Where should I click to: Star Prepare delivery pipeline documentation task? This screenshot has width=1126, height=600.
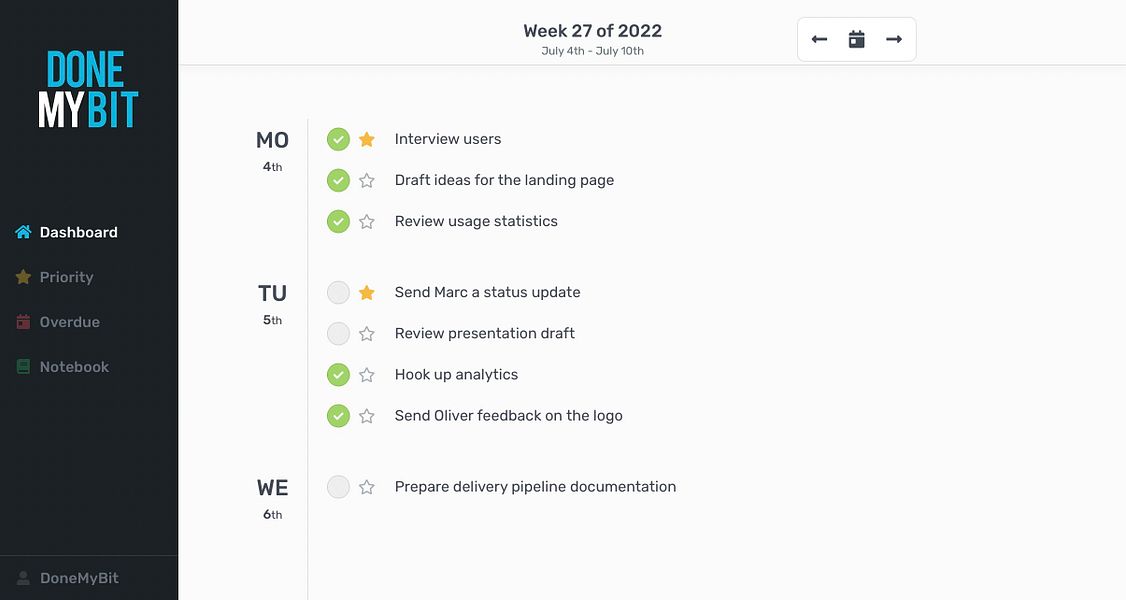pyautogui.click(x=367, y=487)
